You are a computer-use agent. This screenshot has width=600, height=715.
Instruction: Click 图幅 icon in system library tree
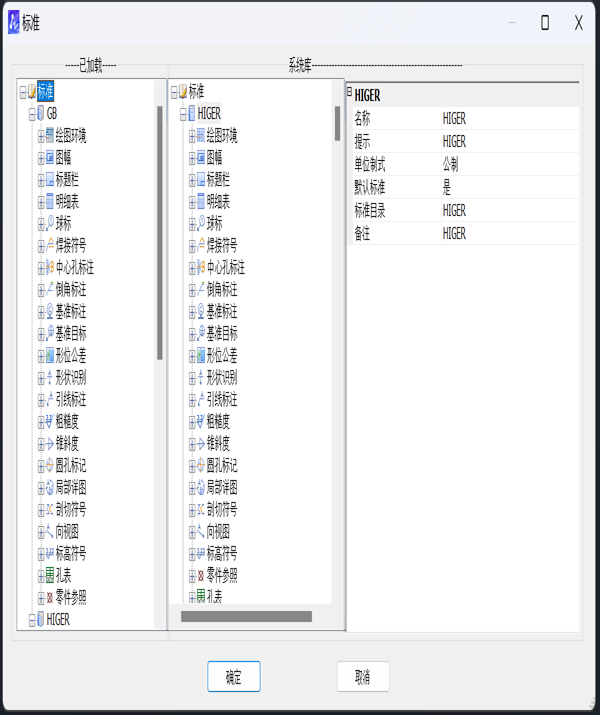click(201, 158)
